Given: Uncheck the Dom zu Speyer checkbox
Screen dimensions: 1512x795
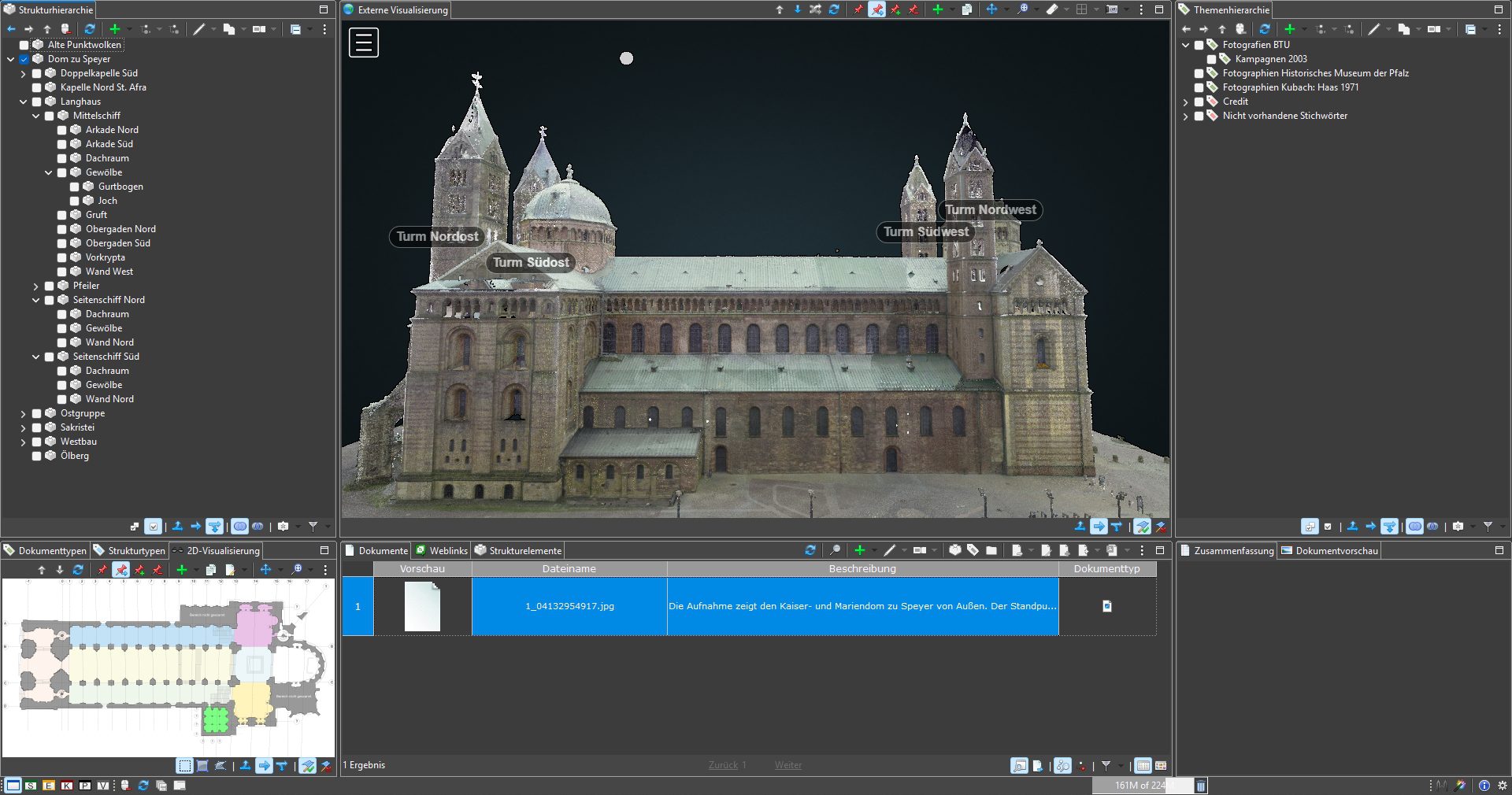Looking at the screenshot, I should (x=24, y=59).
